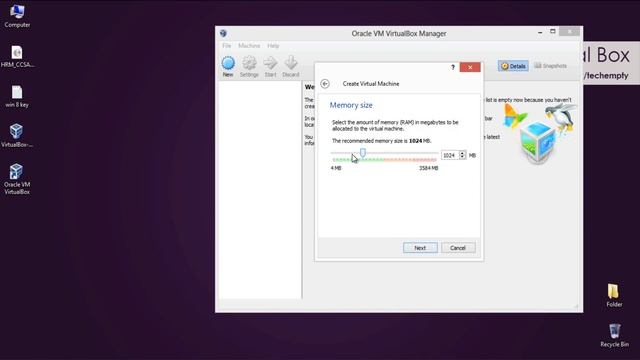
Task: Switch to the Snapshots view button
Action: [551, 66]
